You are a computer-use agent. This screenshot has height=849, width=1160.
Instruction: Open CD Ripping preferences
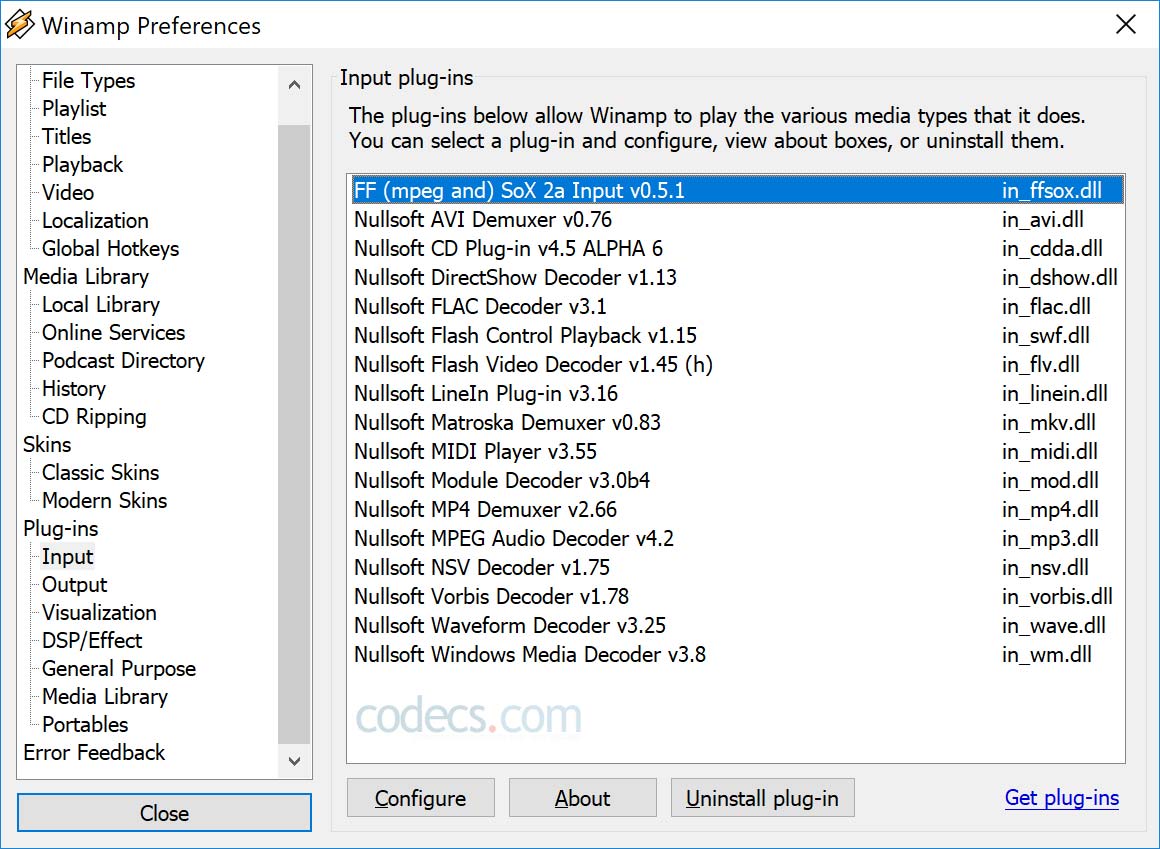click(x=94, y=417)
